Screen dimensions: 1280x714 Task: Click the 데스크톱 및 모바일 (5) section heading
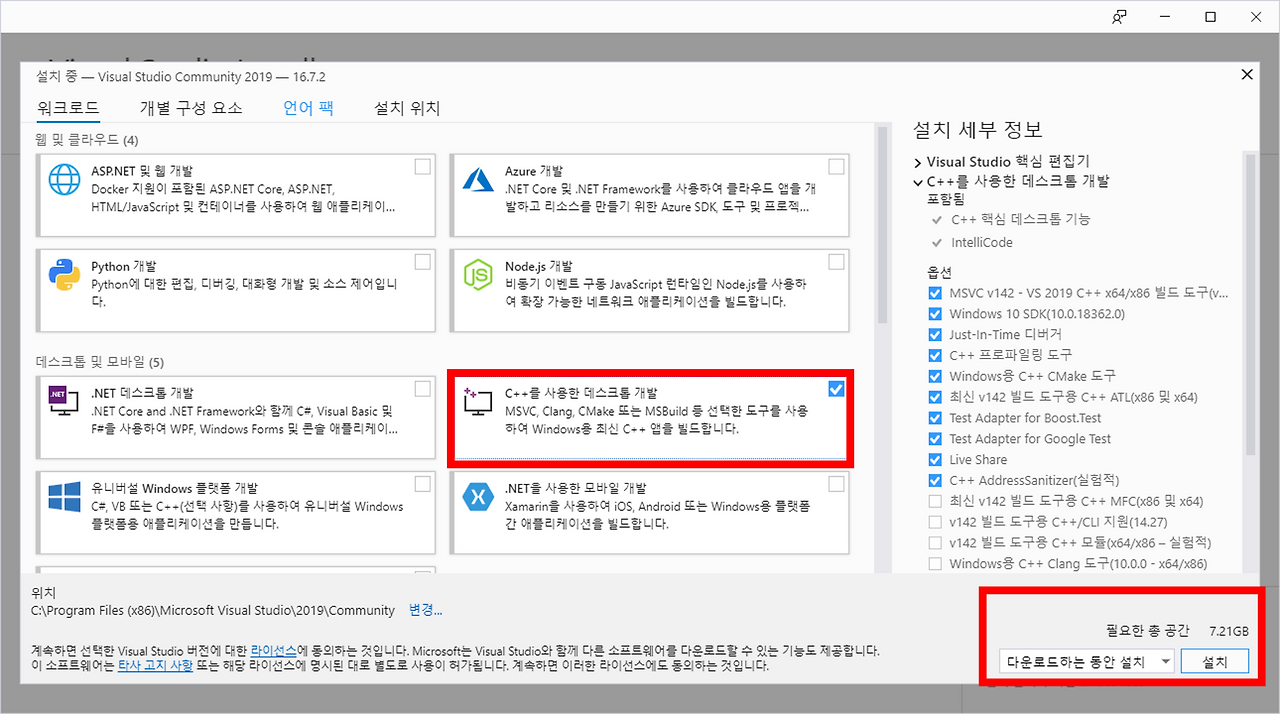(x=101, y=361)
